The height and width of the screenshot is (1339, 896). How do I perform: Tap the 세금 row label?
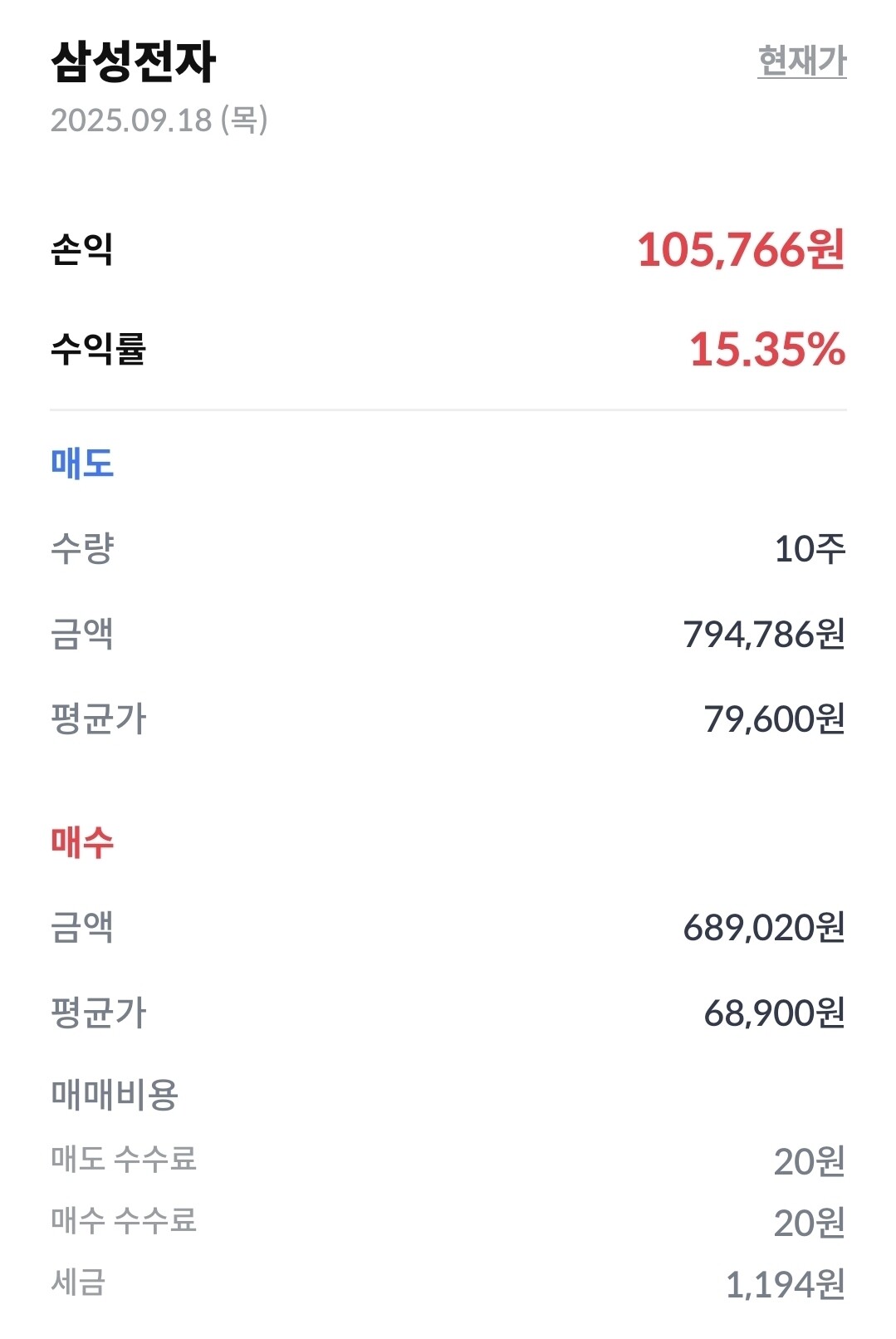click(x=78, y=1282)
